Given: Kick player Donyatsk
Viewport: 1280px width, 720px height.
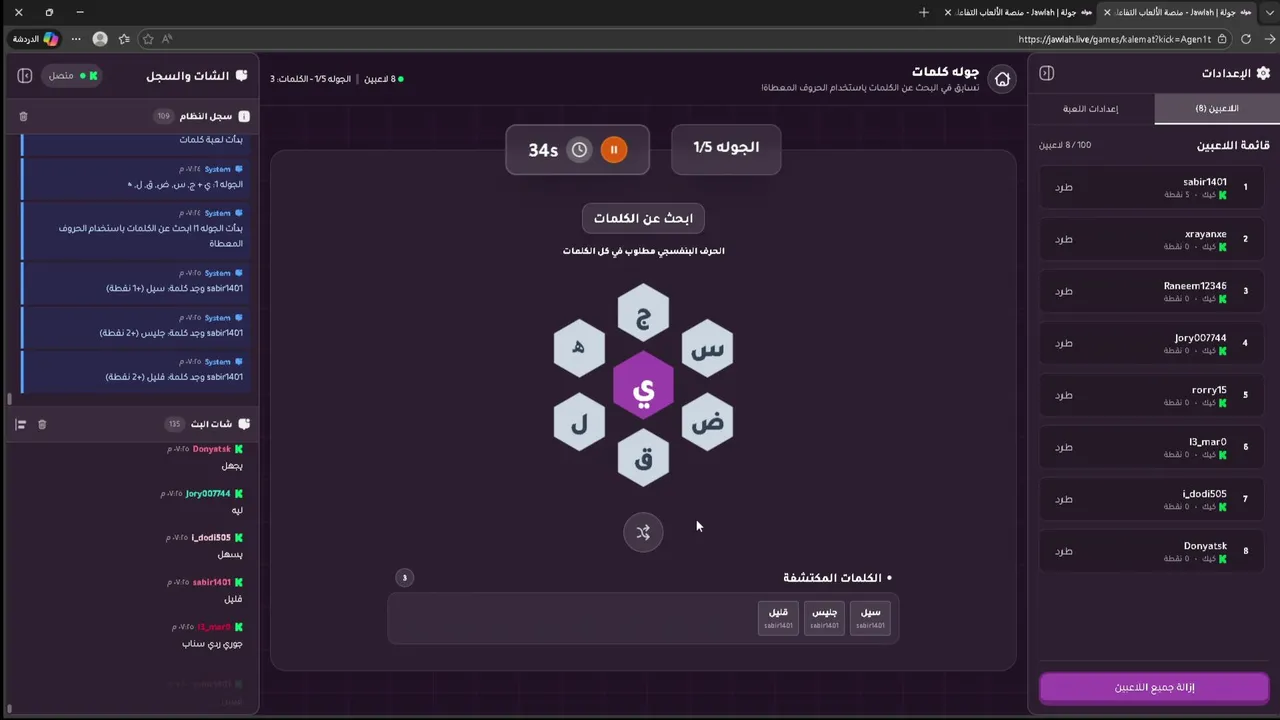Looking at the screenshot, I should (1064, 551).
